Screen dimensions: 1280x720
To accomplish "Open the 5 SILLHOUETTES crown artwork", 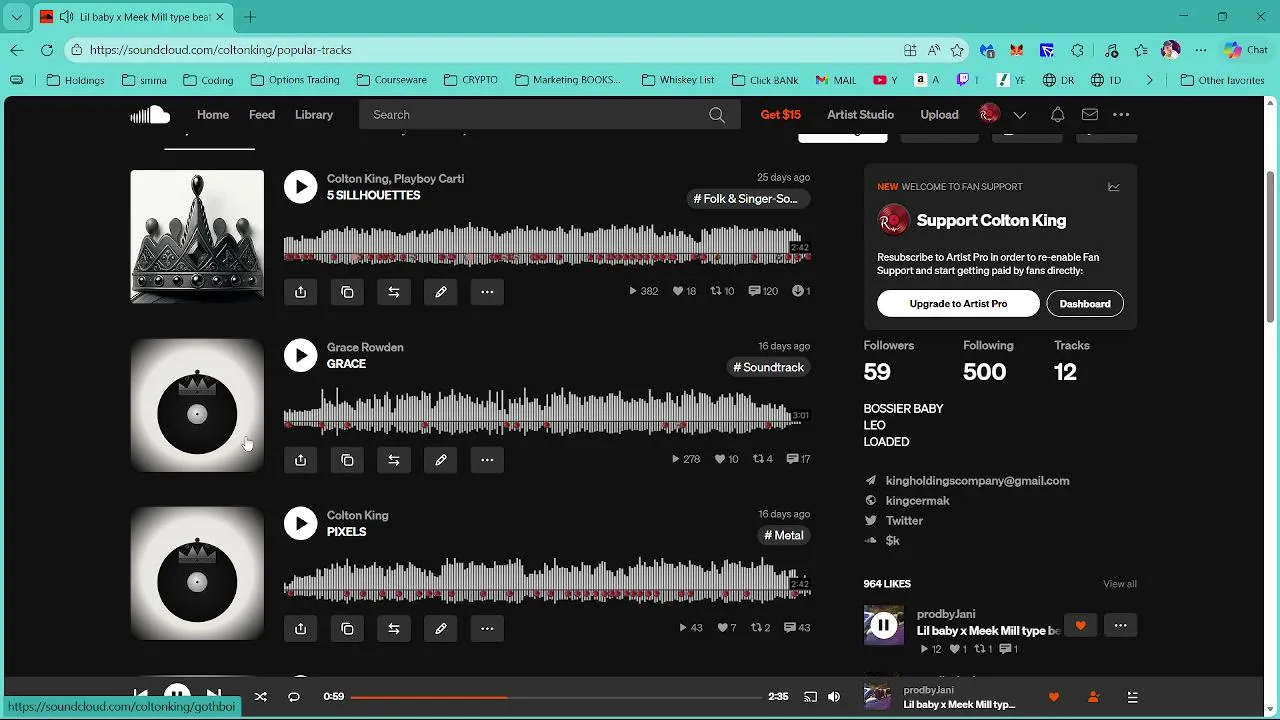I will [x=197, y=236].
